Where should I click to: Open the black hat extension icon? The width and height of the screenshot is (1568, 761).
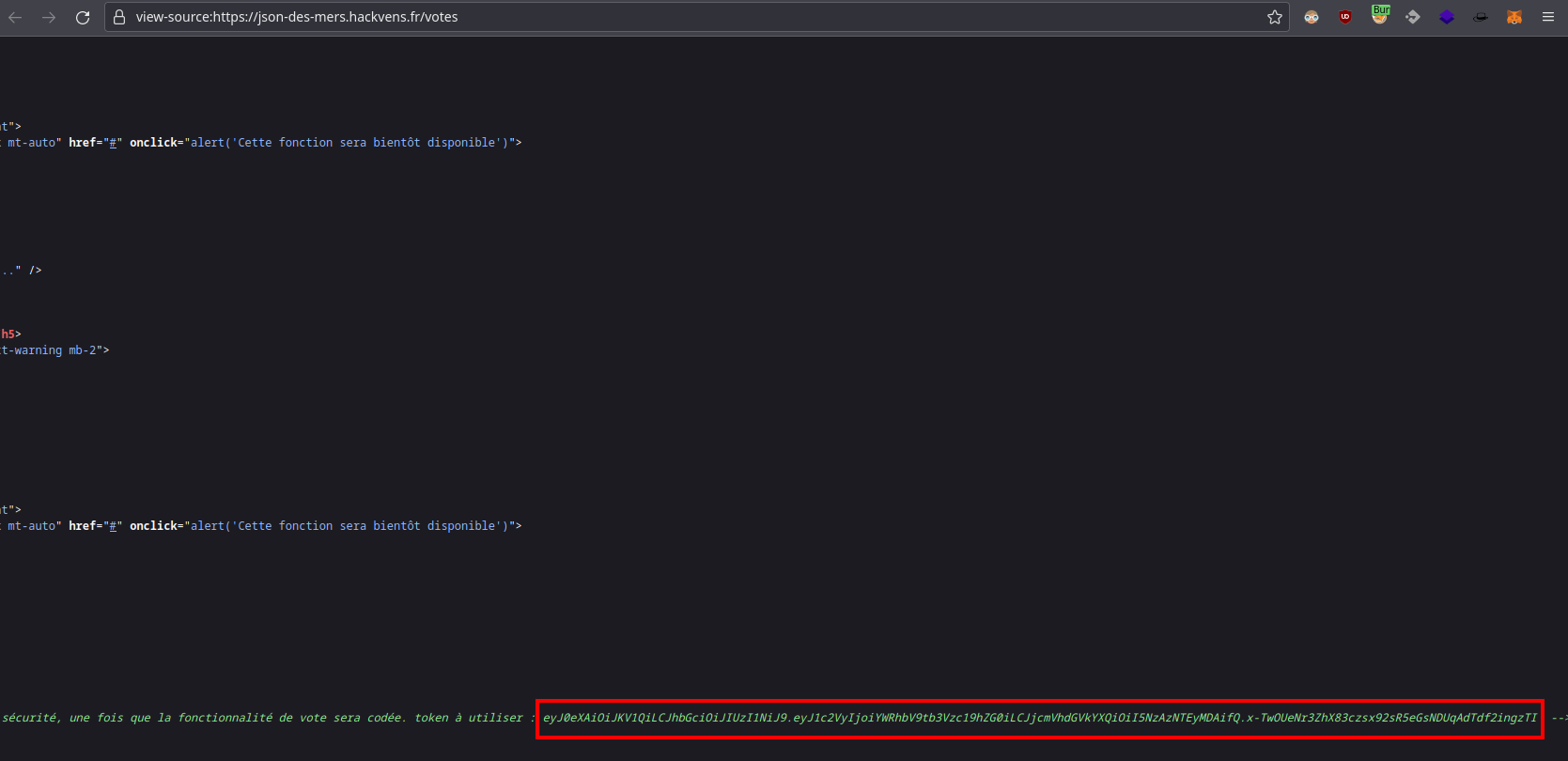(1481, 17)
